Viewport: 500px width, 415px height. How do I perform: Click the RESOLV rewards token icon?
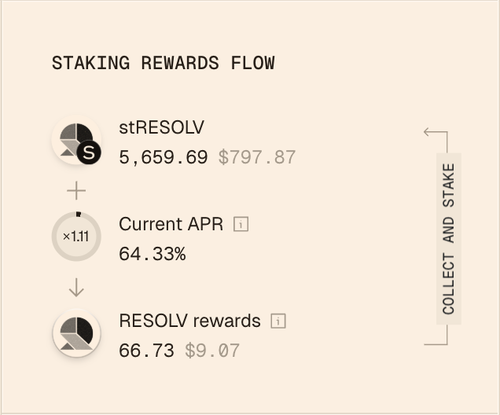coord(76,333)
